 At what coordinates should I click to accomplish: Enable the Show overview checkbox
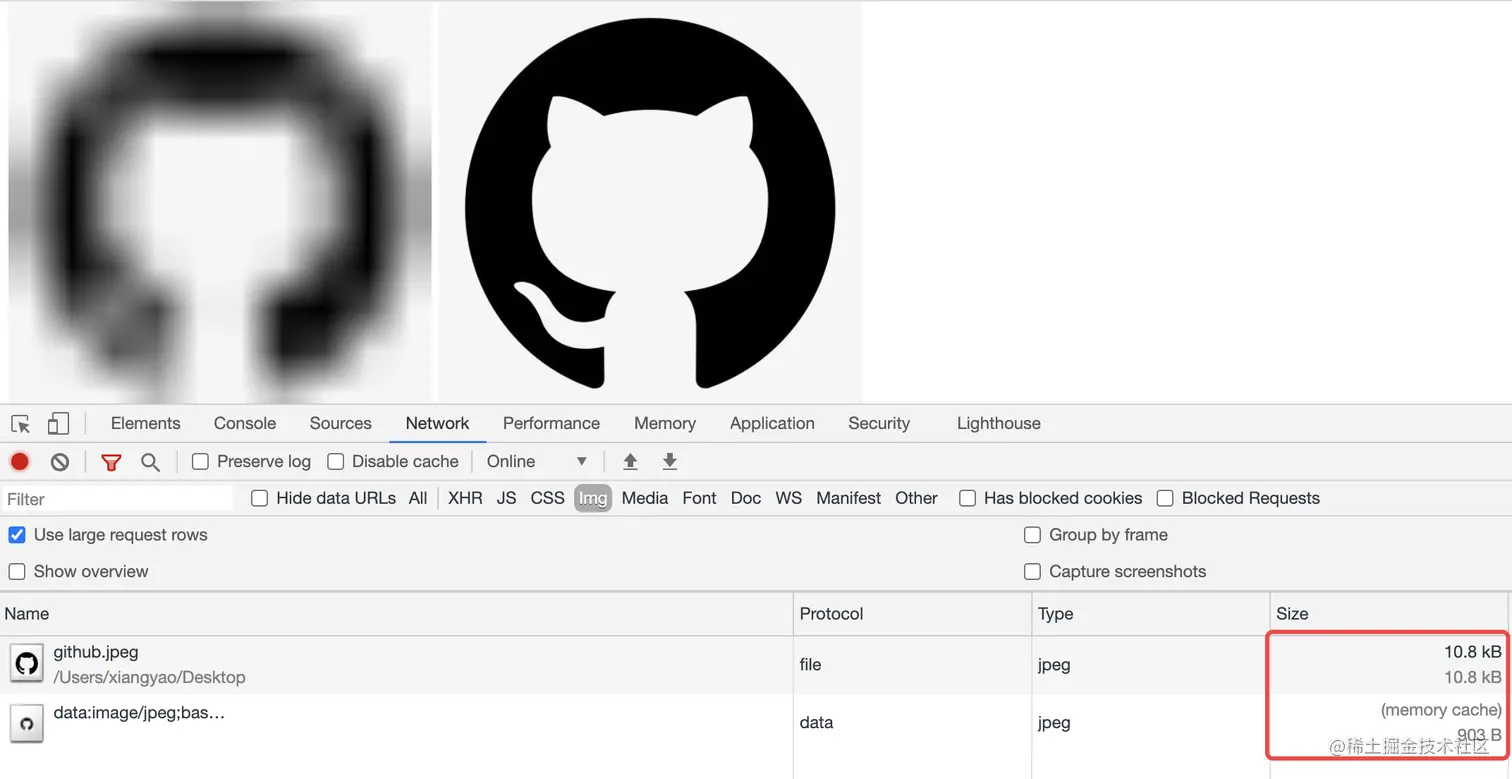(x=17, y=571)
